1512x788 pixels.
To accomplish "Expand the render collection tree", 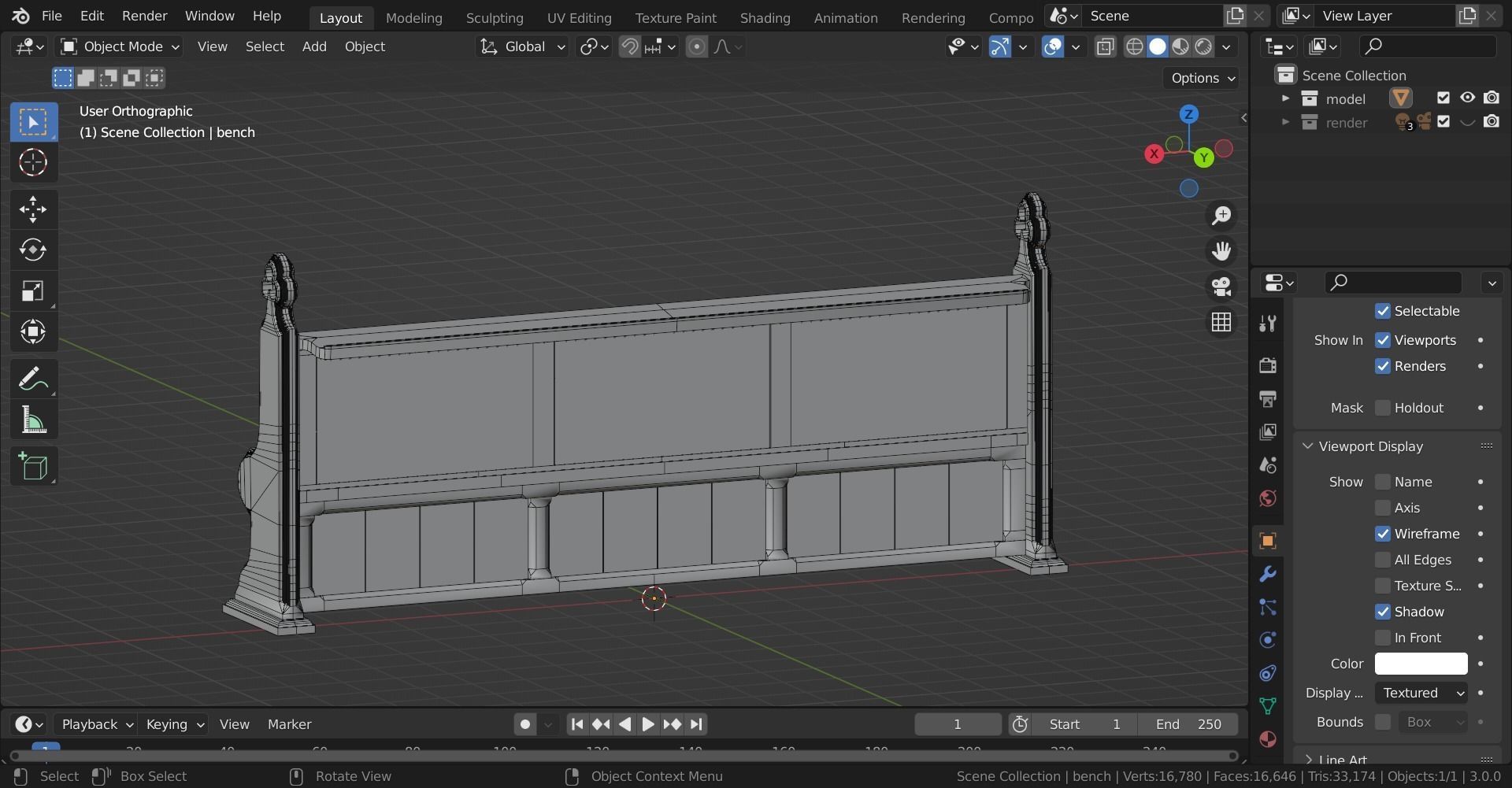I will [x=1285, y=123].
